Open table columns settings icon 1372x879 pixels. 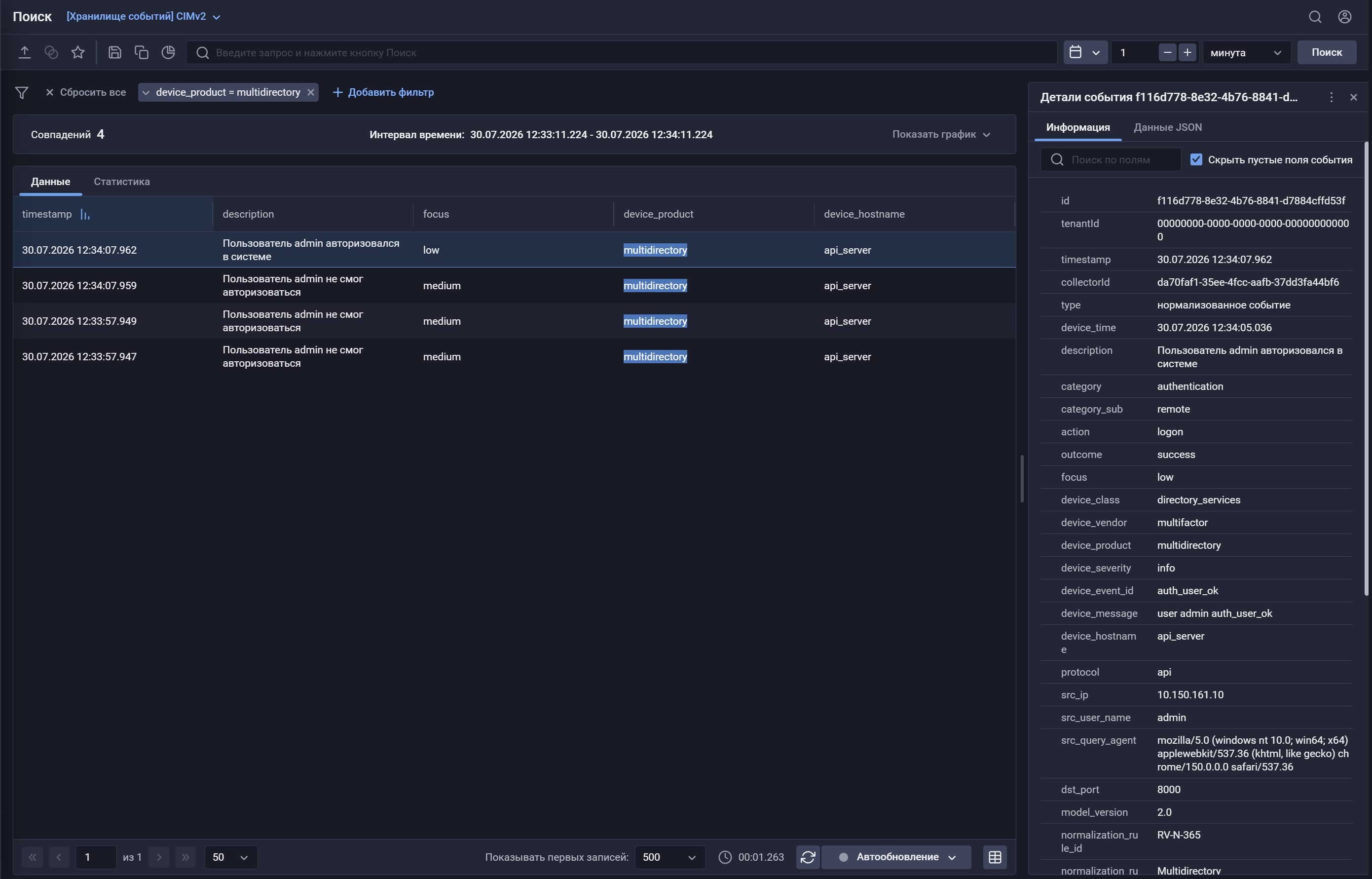pyautogui.click(x=995, y=857)
